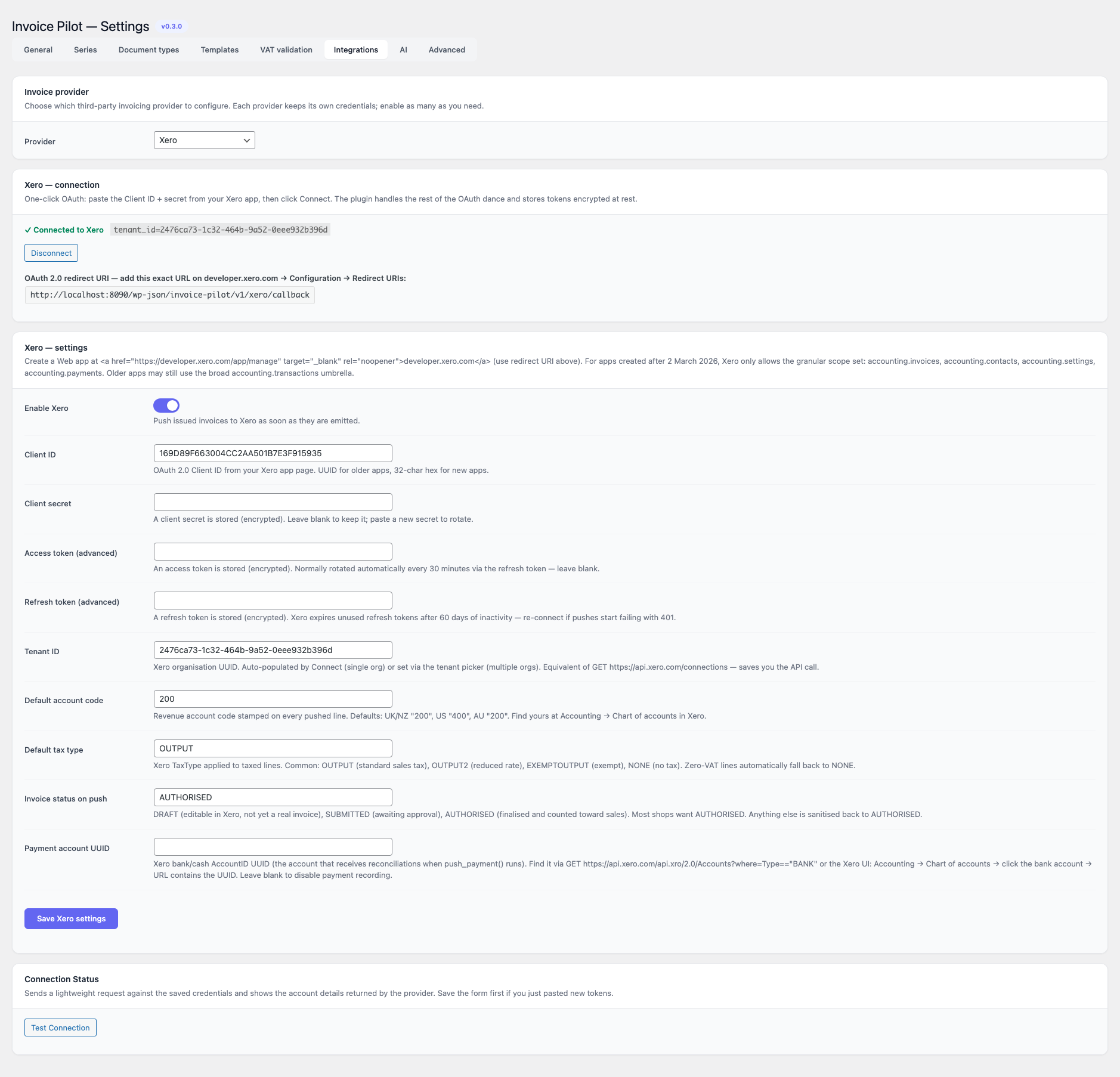Image resolution: width=1120 pixels, height=1077 pixels.
Task: Open the Provider dropdown showing Xero
Action: [205, 140]
